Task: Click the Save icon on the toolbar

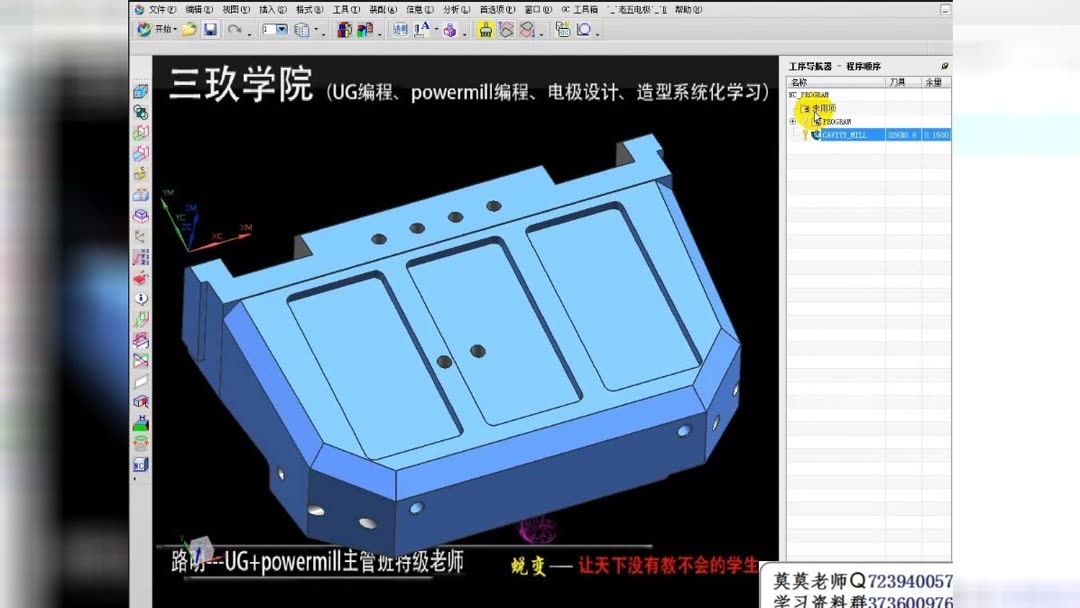Action: pos(209,30)
